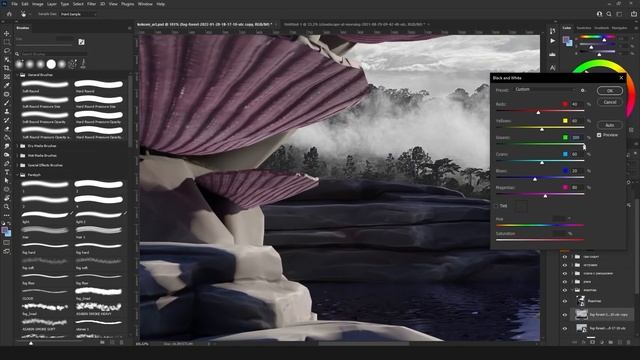Select the Crop tool

coord(7,68)
